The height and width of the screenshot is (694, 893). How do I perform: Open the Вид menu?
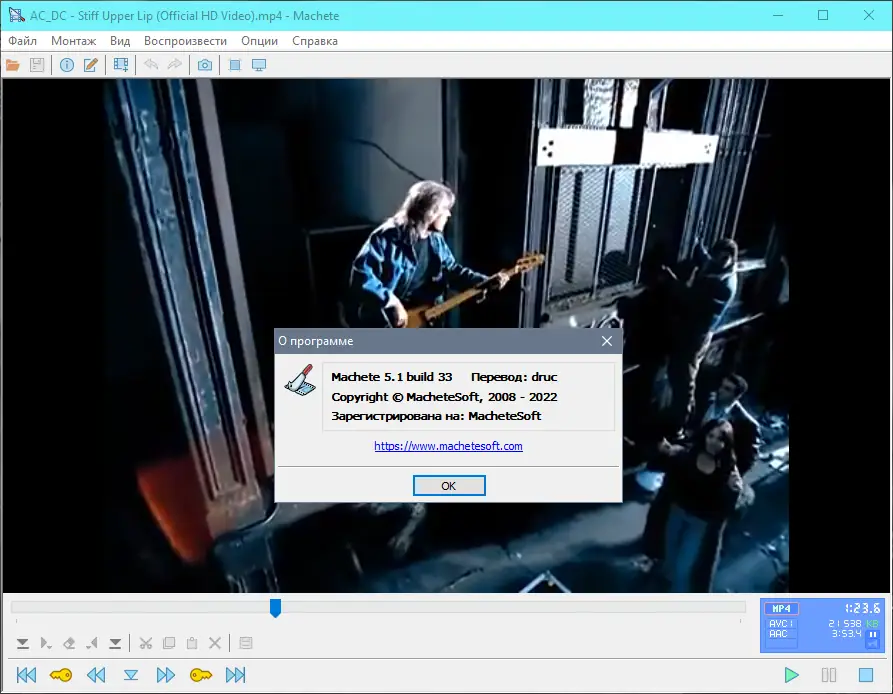(120, 41)
